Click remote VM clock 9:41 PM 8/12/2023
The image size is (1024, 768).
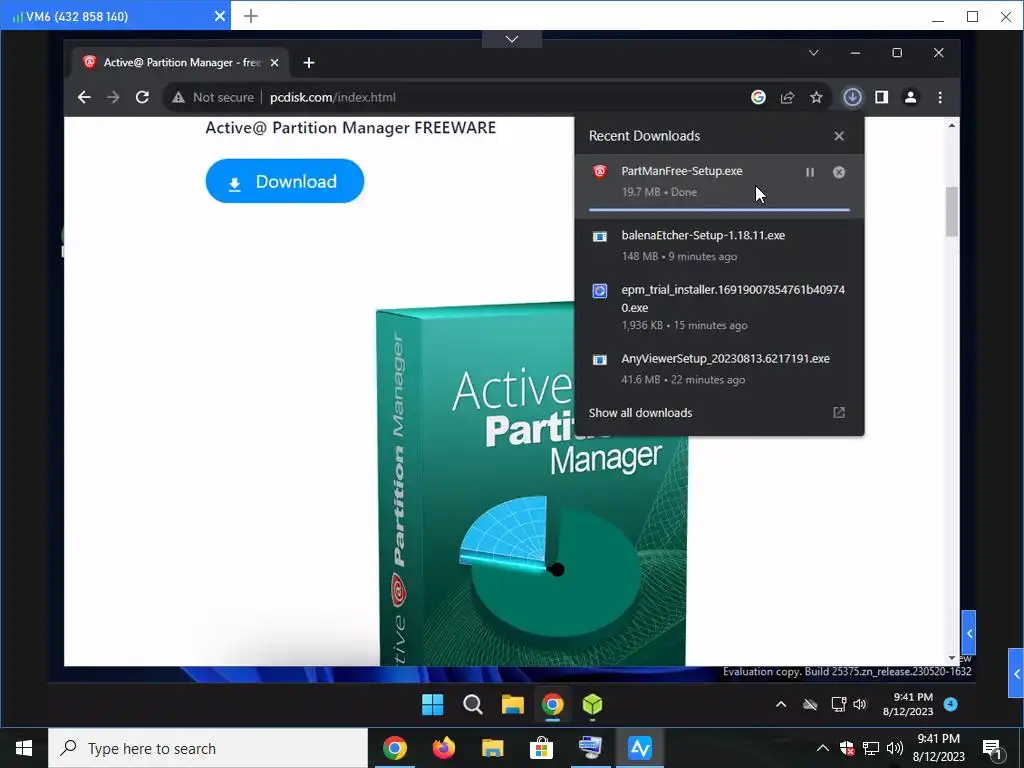click(x=908, y=704)
